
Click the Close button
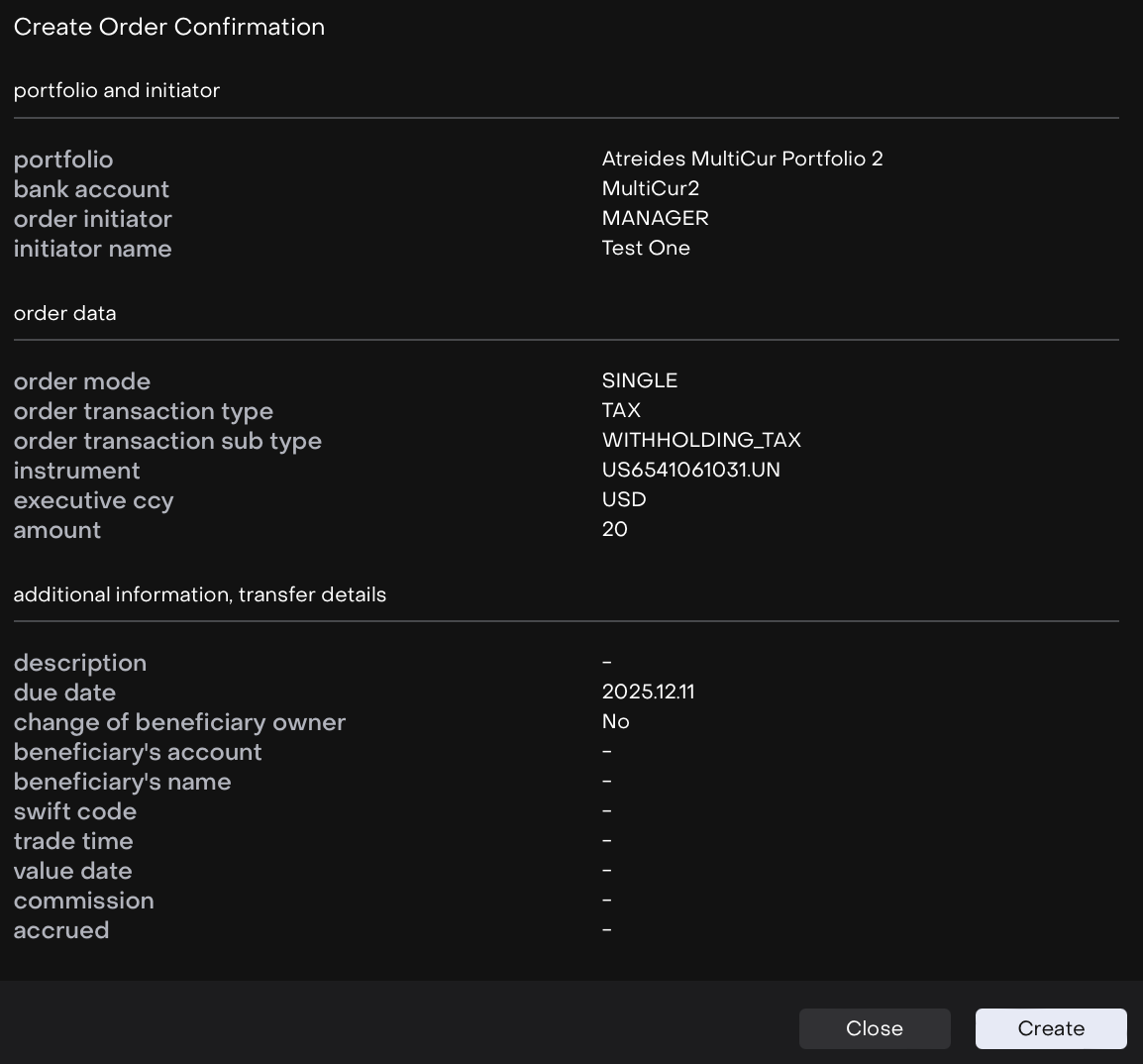click(874, 1028)
